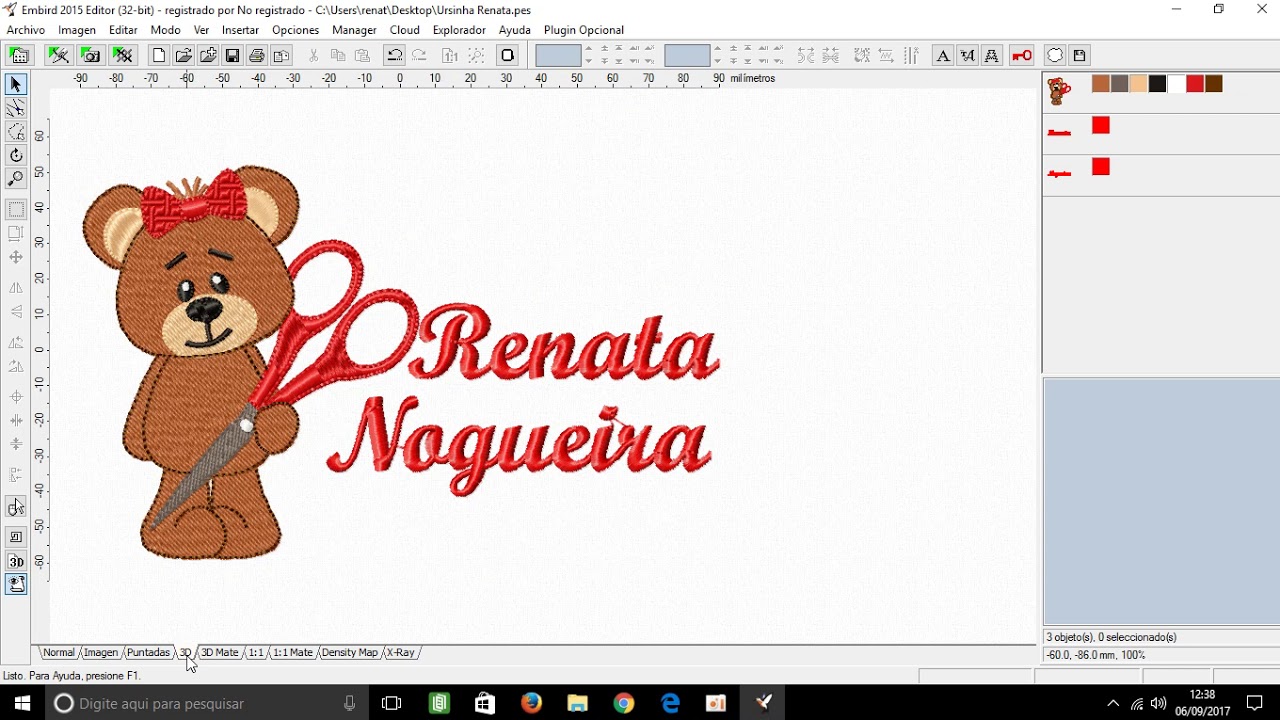Open the Editar menu

(123, 30)
